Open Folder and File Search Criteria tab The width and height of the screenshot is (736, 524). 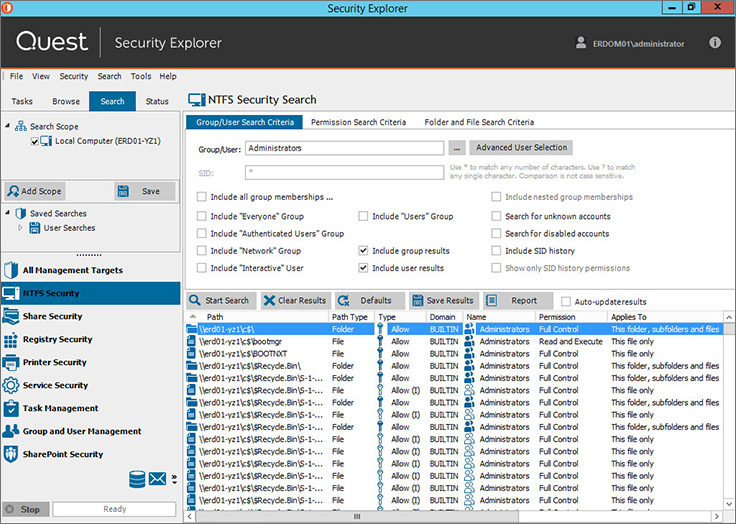pyautogui.click(x=479, y=122)
